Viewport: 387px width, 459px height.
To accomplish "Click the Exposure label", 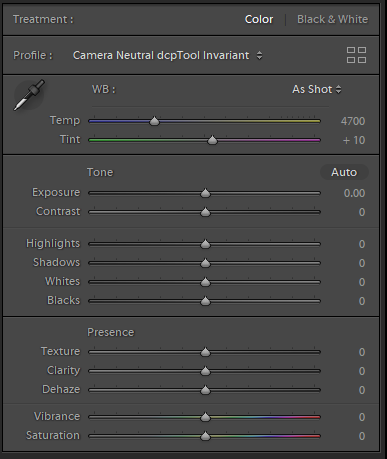I will click(56, 192).
